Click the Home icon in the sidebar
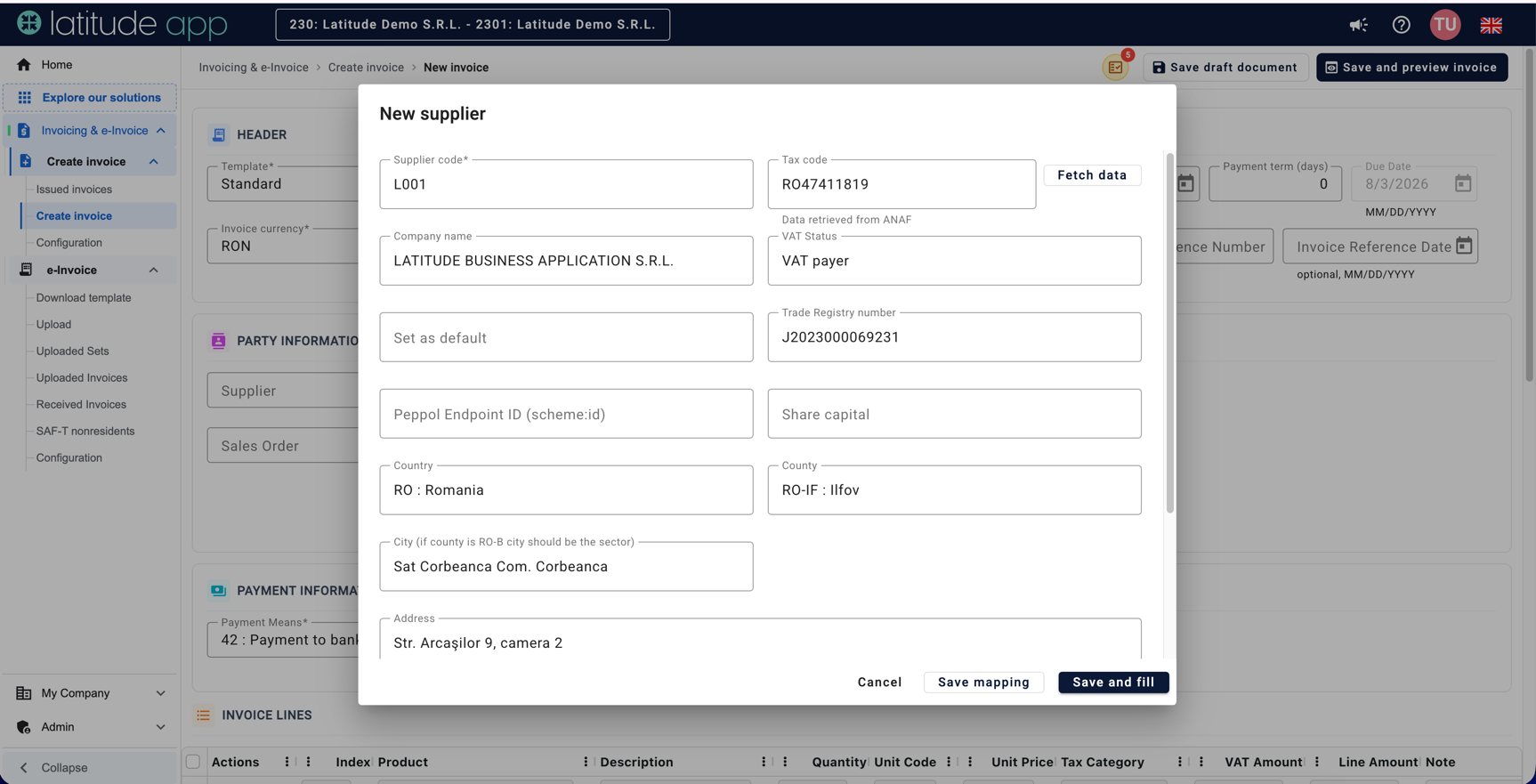Image resolution: width=1536 pixels, height=784 pixels. (24, 65)
